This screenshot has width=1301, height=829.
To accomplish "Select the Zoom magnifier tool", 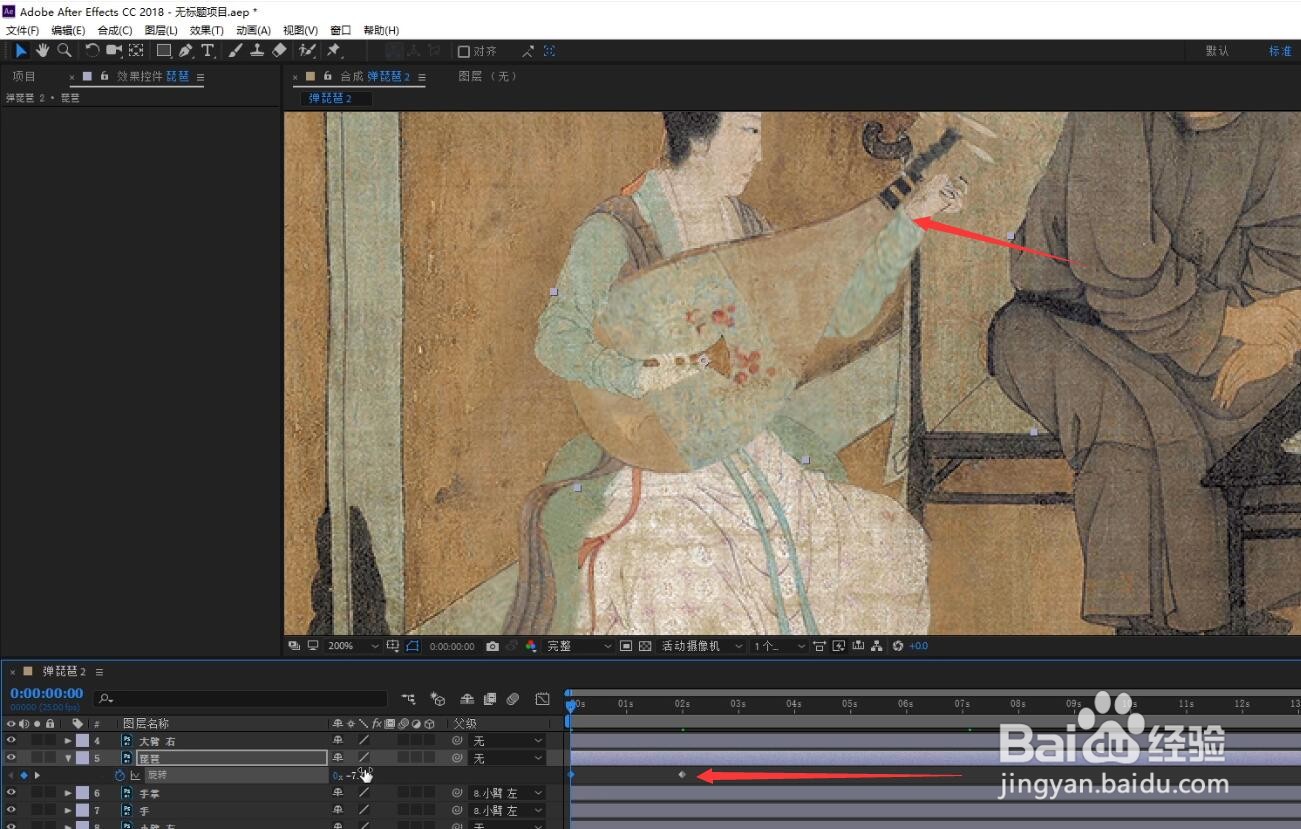I will (x=64, y=50).
